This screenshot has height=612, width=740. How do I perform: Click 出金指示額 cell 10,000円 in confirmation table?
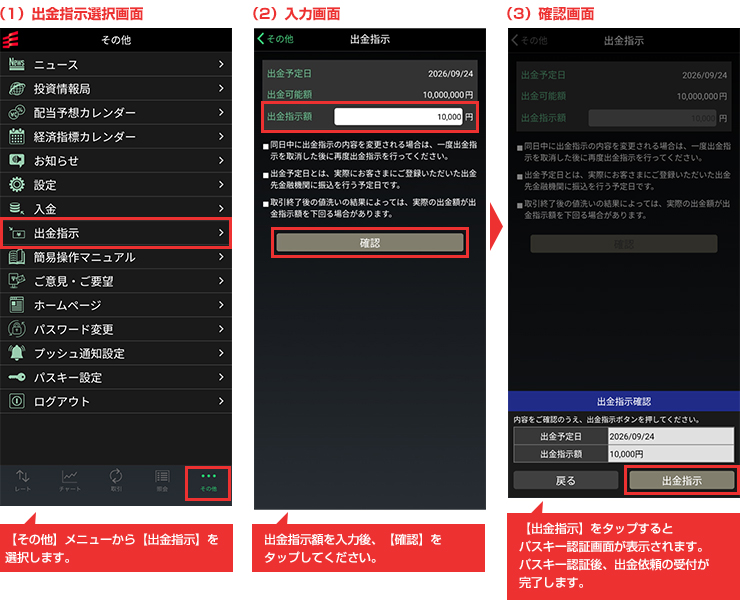[670, 454]
